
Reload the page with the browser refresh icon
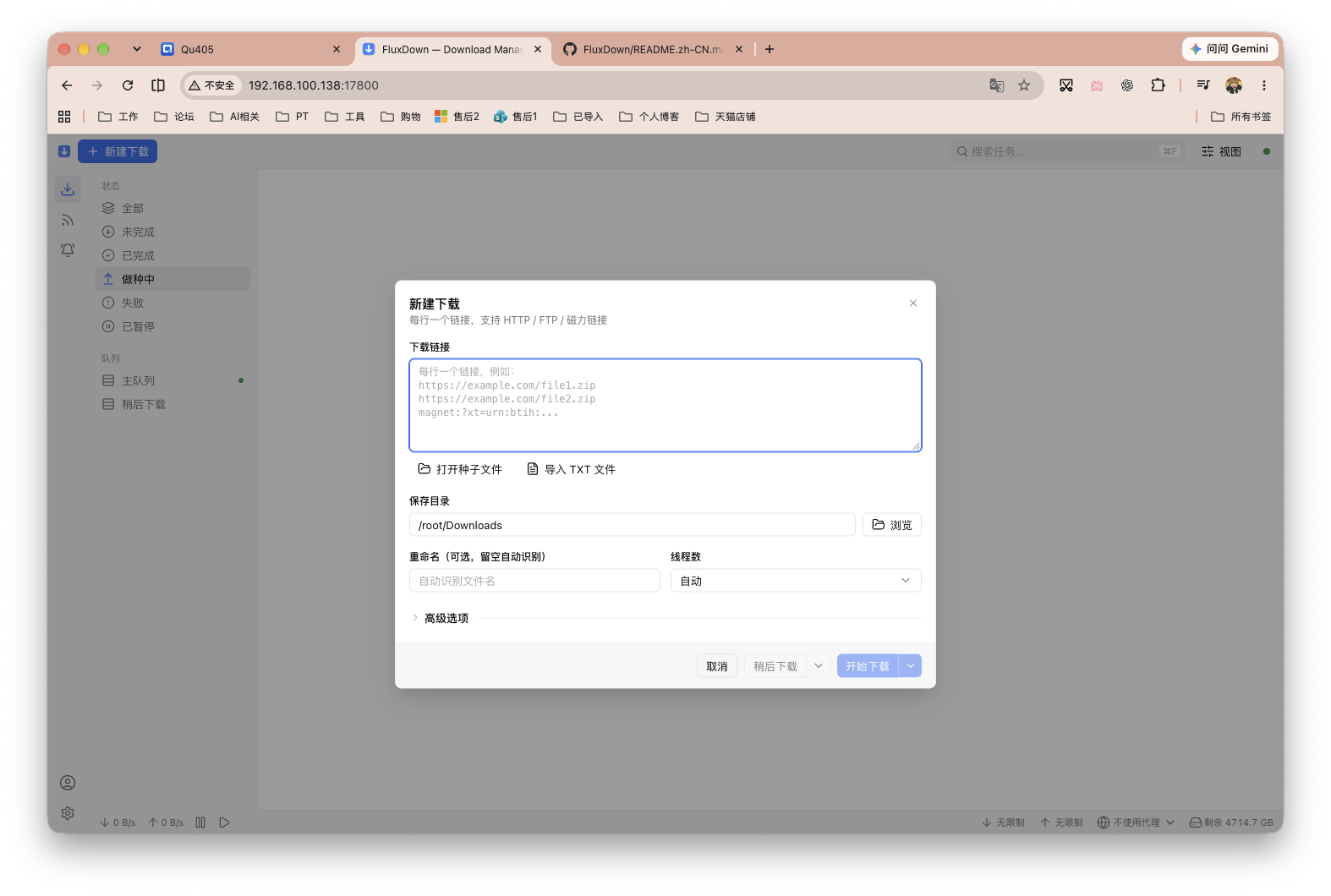[x=128, y=85]
